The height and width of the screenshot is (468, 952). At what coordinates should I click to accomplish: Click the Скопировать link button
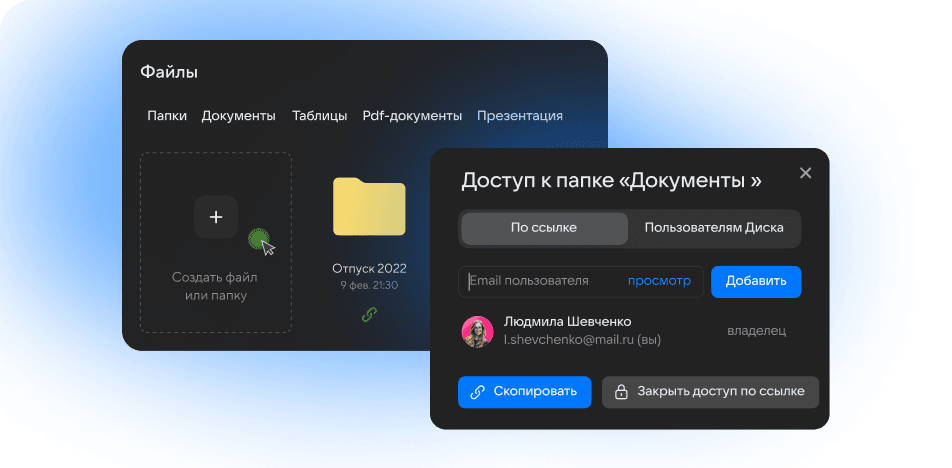pyautogui.click(x=525, y=392)
